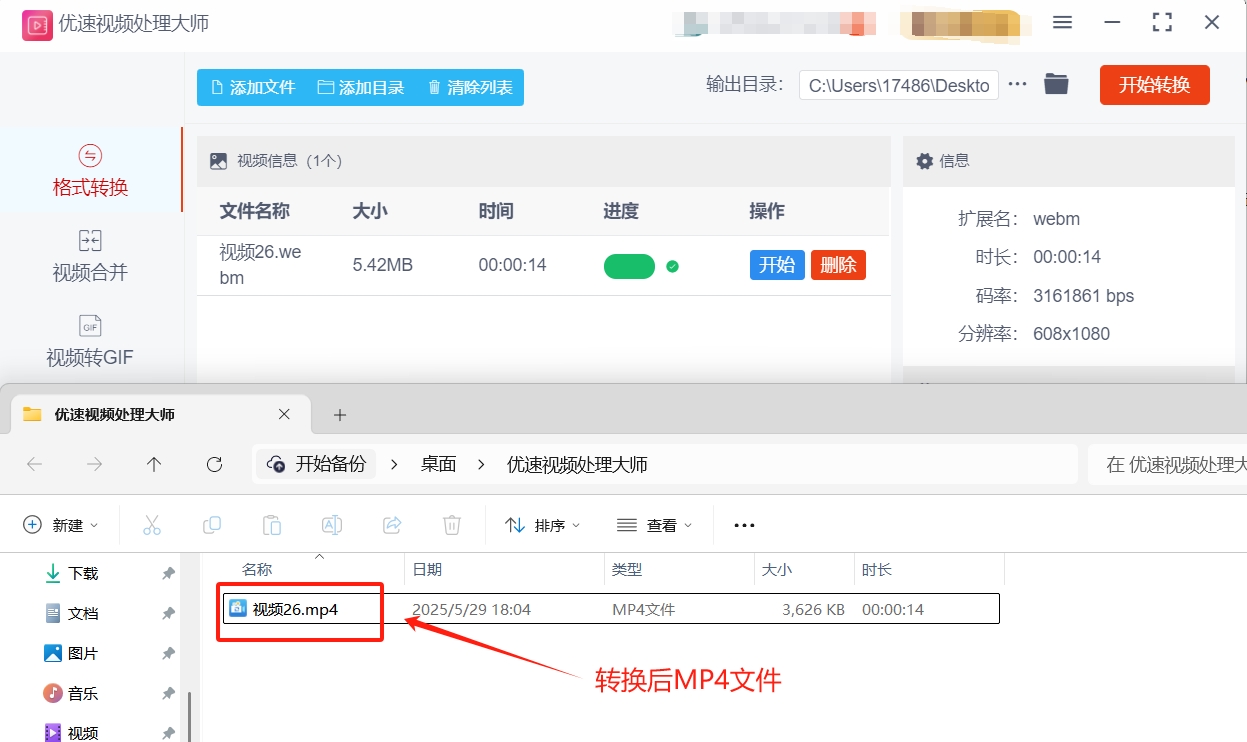Click the red 删除 button for 视频26.webm
Viewport: 1247px width, 742px height.
point(838,265)
